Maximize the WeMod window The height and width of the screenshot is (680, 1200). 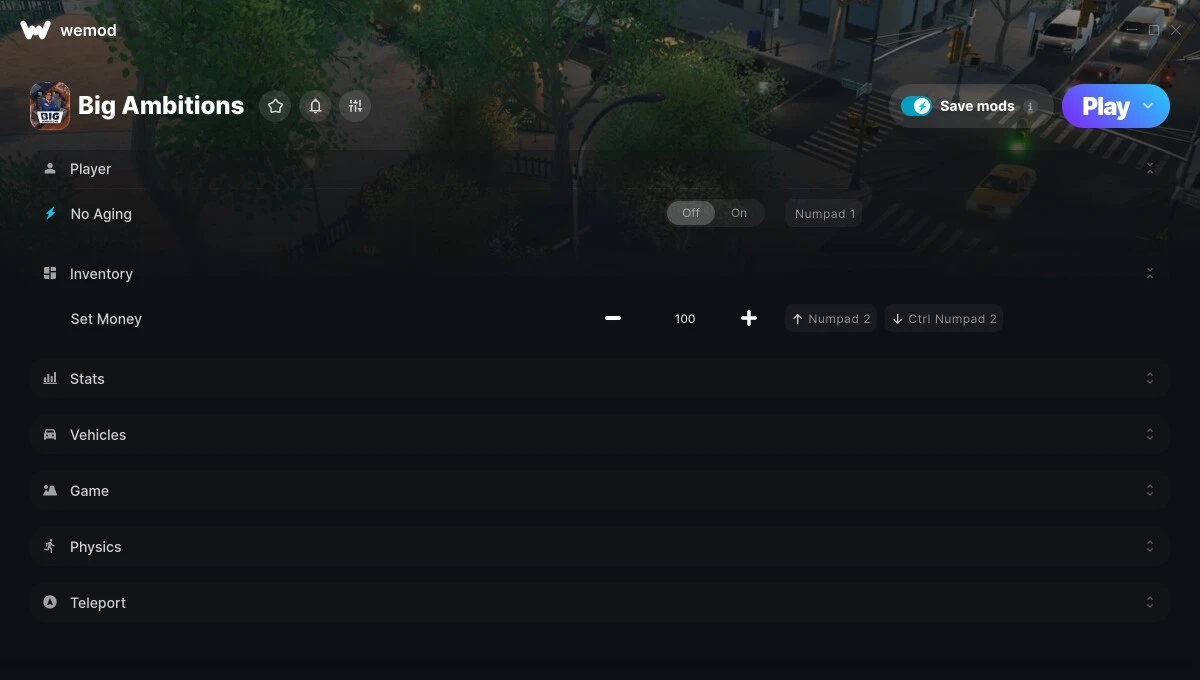(x=1154, y=30)
